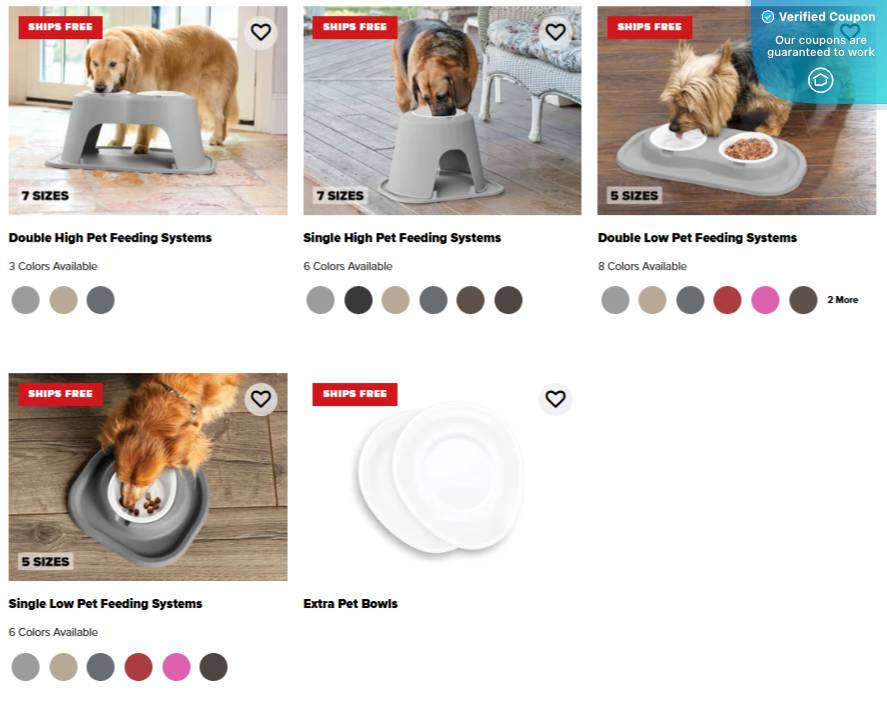The height and width of the screenshot is (707, 887).
Task: Open the Extra Pet Bowls product link
Action: pos(350,604)
